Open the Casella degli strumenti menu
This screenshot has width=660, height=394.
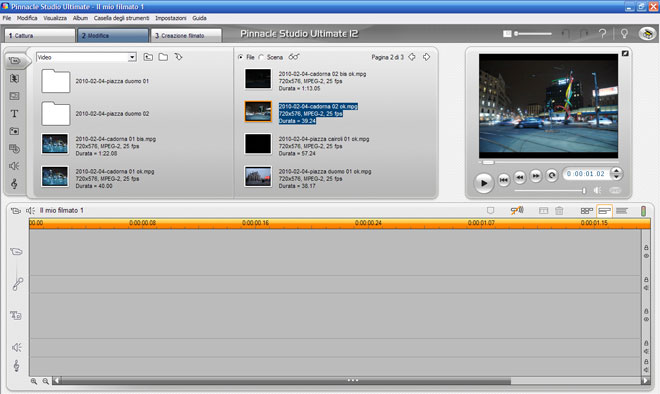121,18
